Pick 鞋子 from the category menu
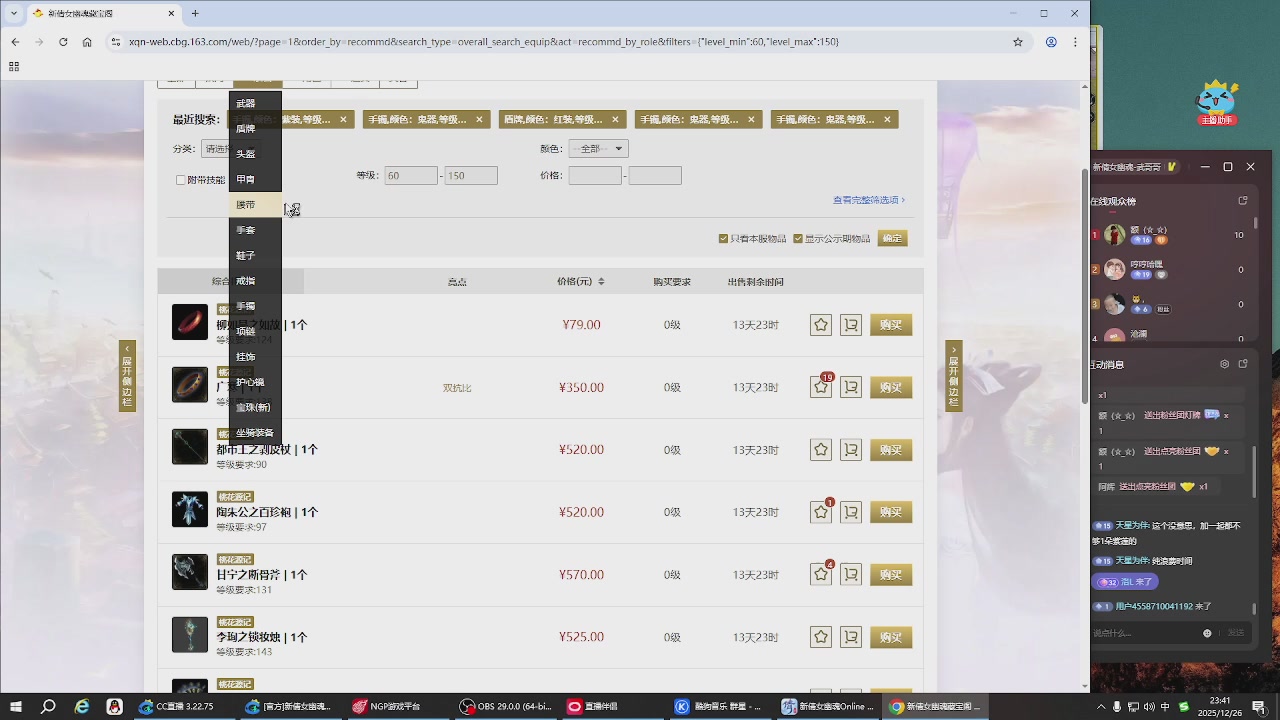 [255, 256]
